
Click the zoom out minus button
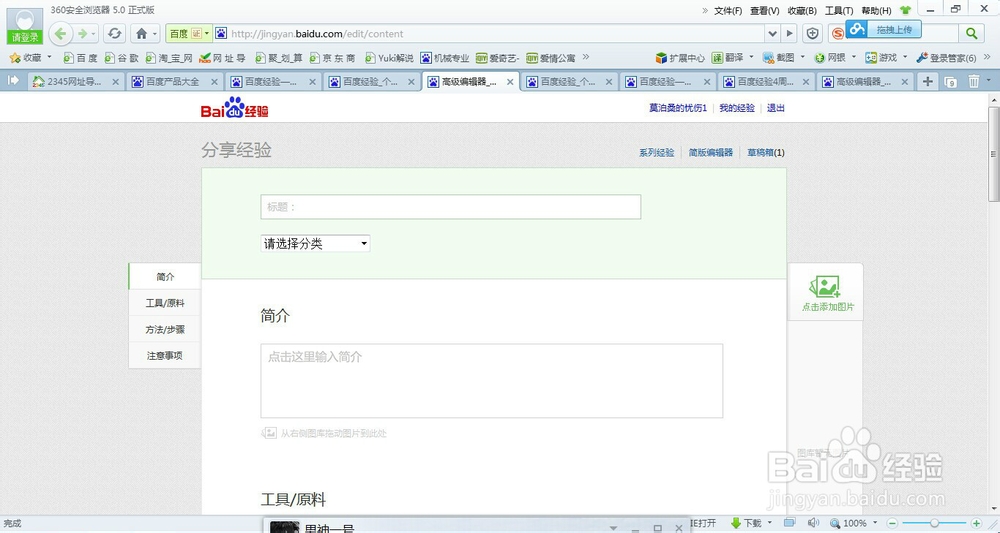892,523
